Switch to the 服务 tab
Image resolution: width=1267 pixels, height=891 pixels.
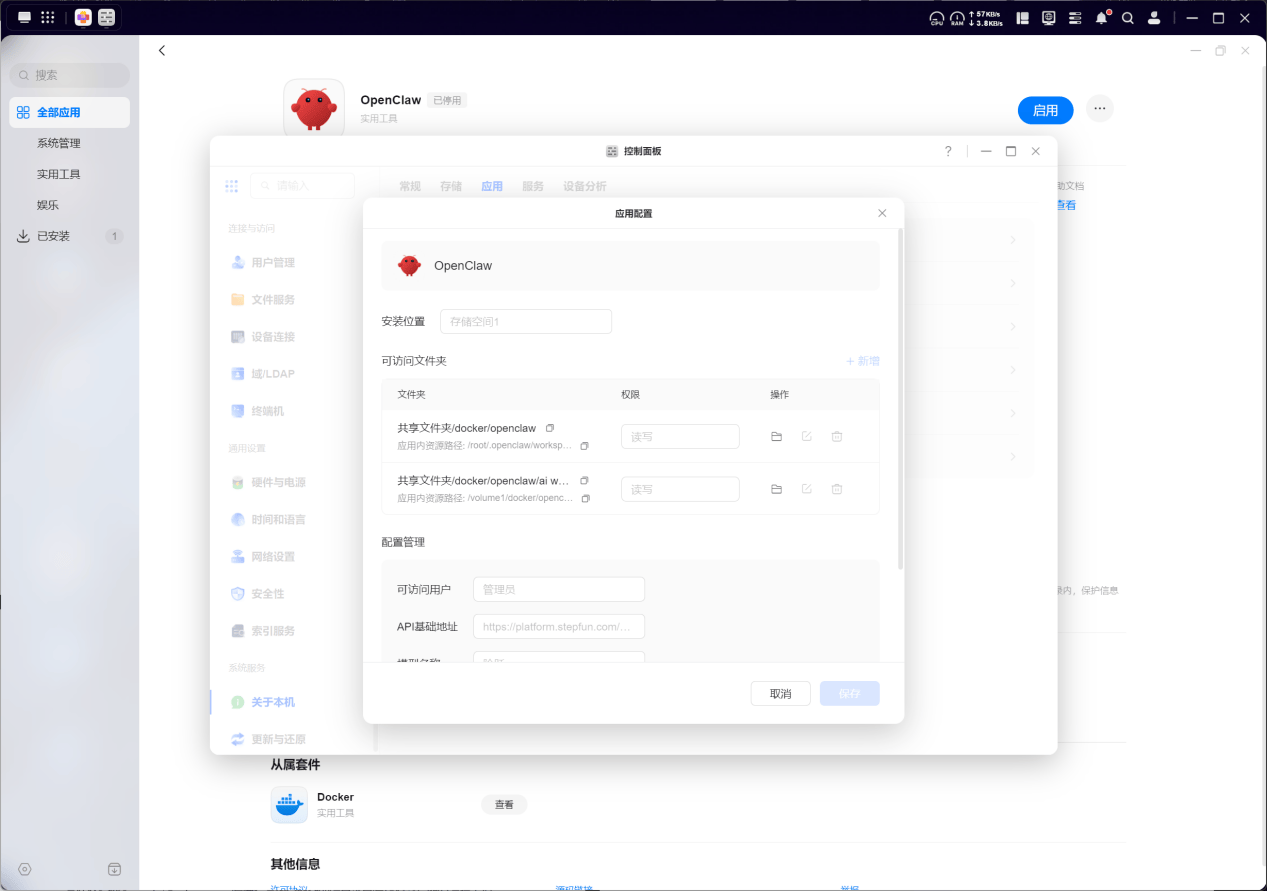pos(533,186)
